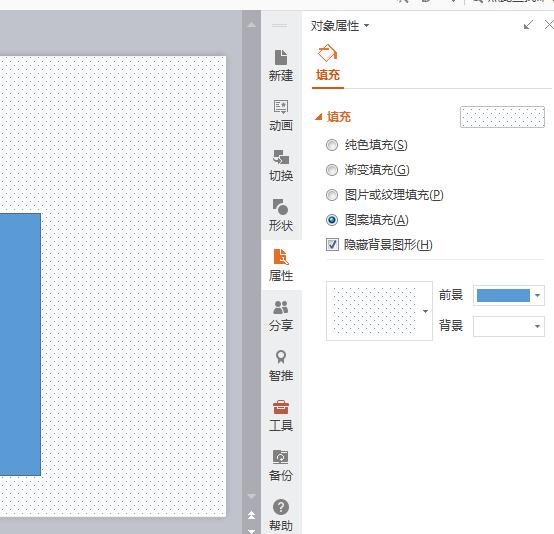Viewport: 554px width, 534px height.
Task: Open the 智推 recommendation panel
Action: point(281,366)
